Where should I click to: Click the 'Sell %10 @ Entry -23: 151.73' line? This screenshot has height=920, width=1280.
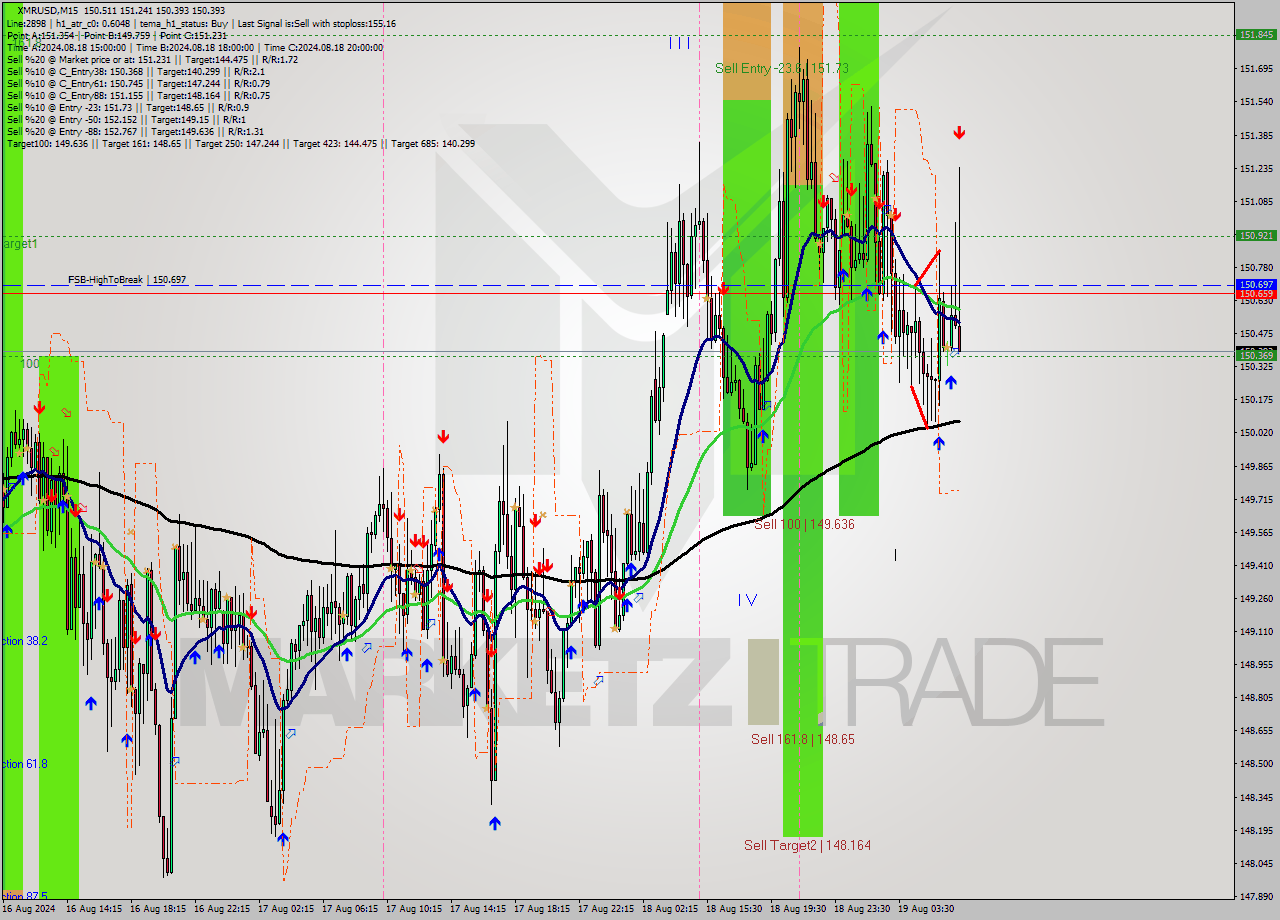coord(127,107)
